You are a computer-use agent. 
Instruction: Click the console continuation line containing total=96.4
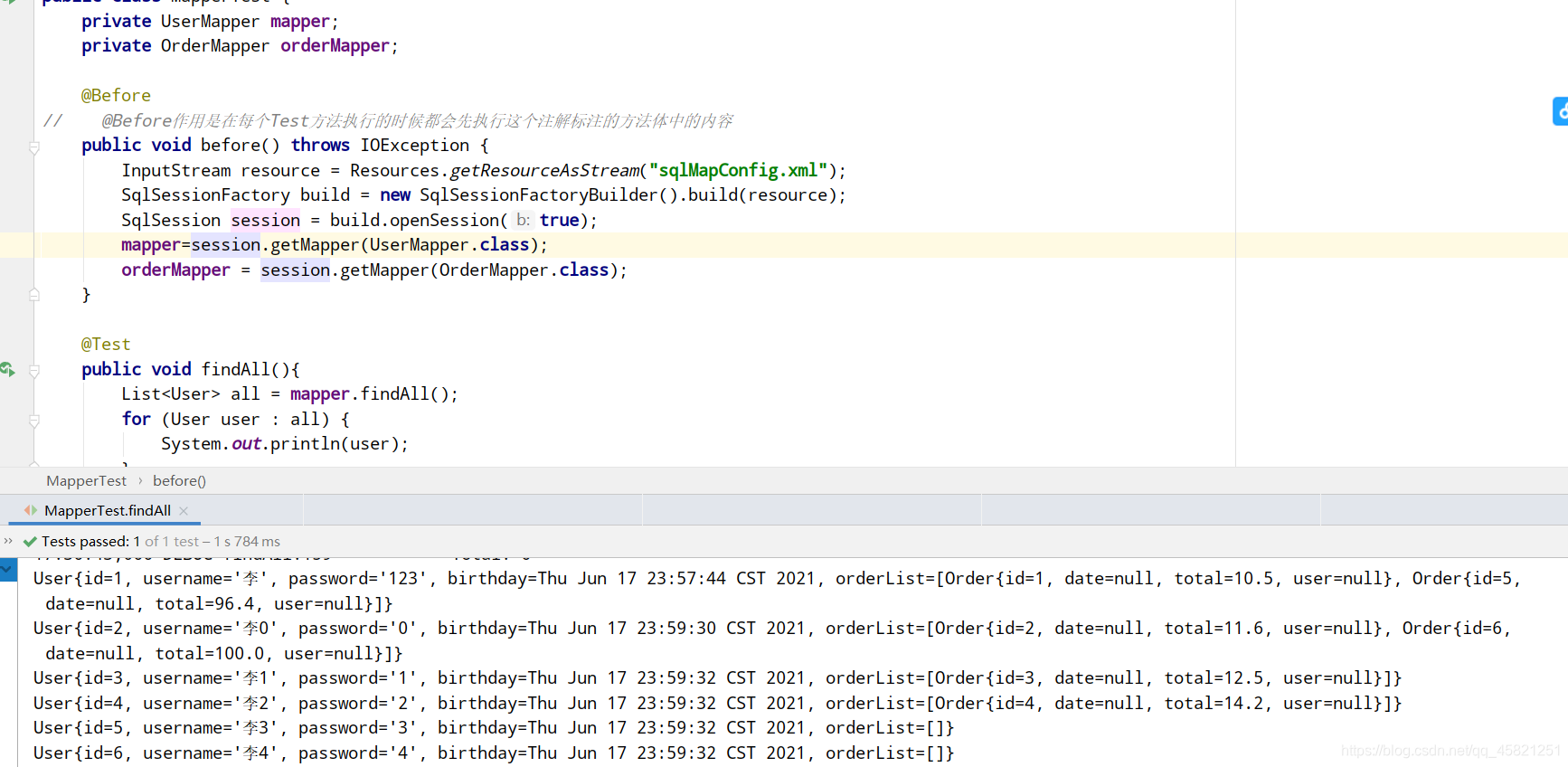(x=219, y=604)
